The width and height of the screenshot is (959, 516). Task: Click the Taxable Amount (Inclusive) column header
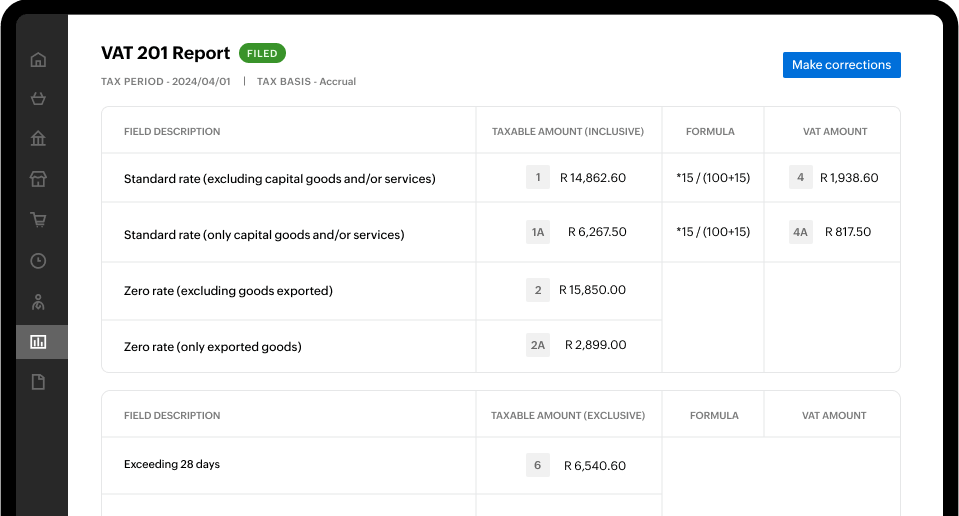(x=568, y=132)
